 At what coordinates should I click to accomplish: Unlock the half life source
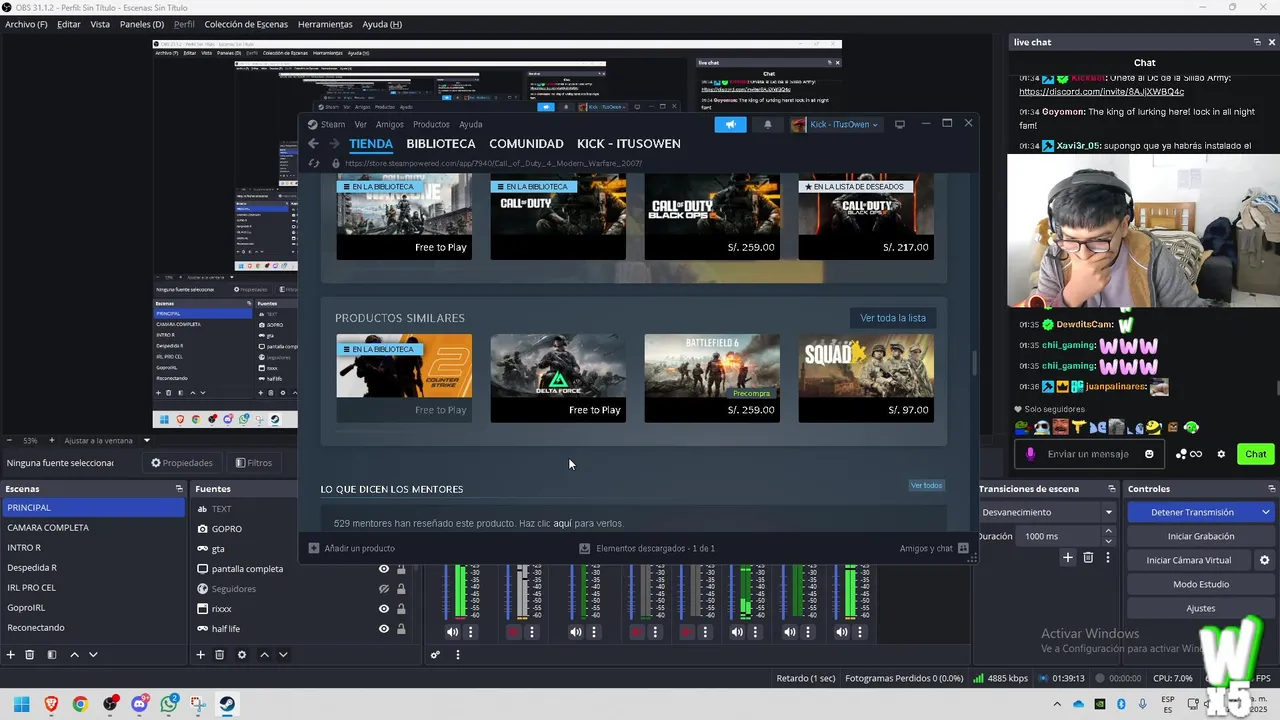click(401, 629)
